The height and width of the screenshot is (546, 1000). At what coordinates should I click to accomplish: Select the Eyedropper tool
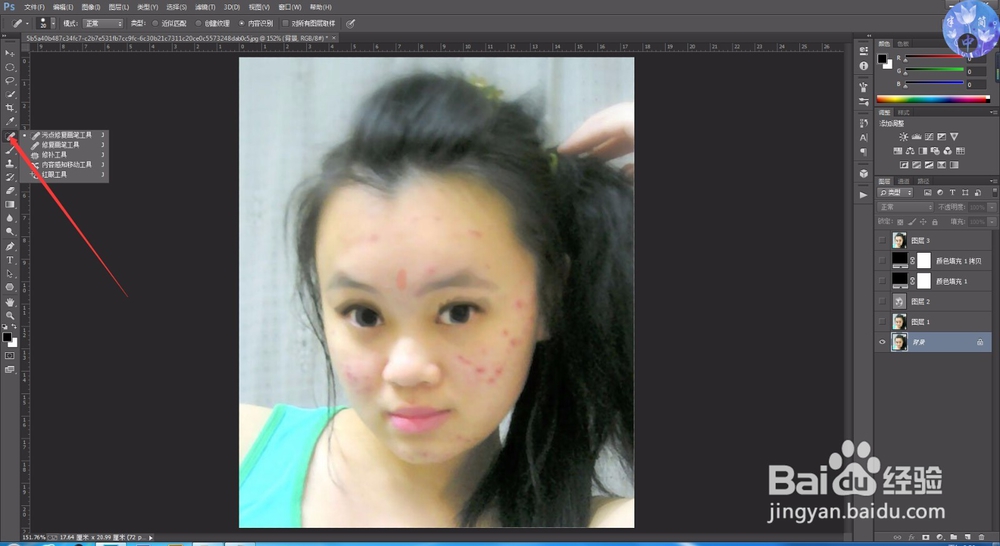click(x=10, y=121)
